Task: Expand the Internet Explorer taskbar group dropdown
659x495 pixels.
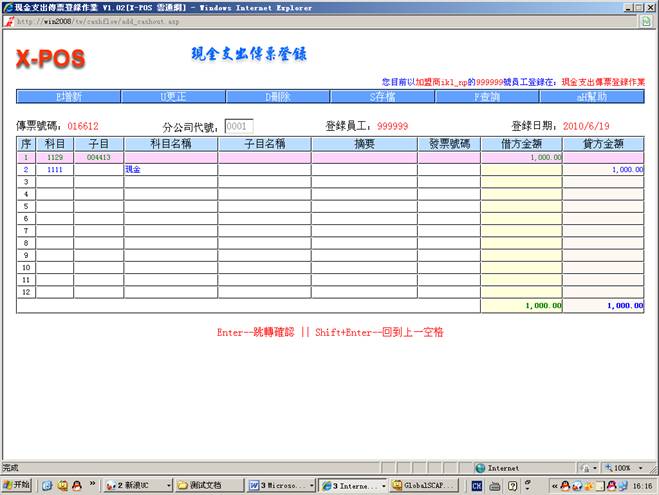Action: (384, 485)
